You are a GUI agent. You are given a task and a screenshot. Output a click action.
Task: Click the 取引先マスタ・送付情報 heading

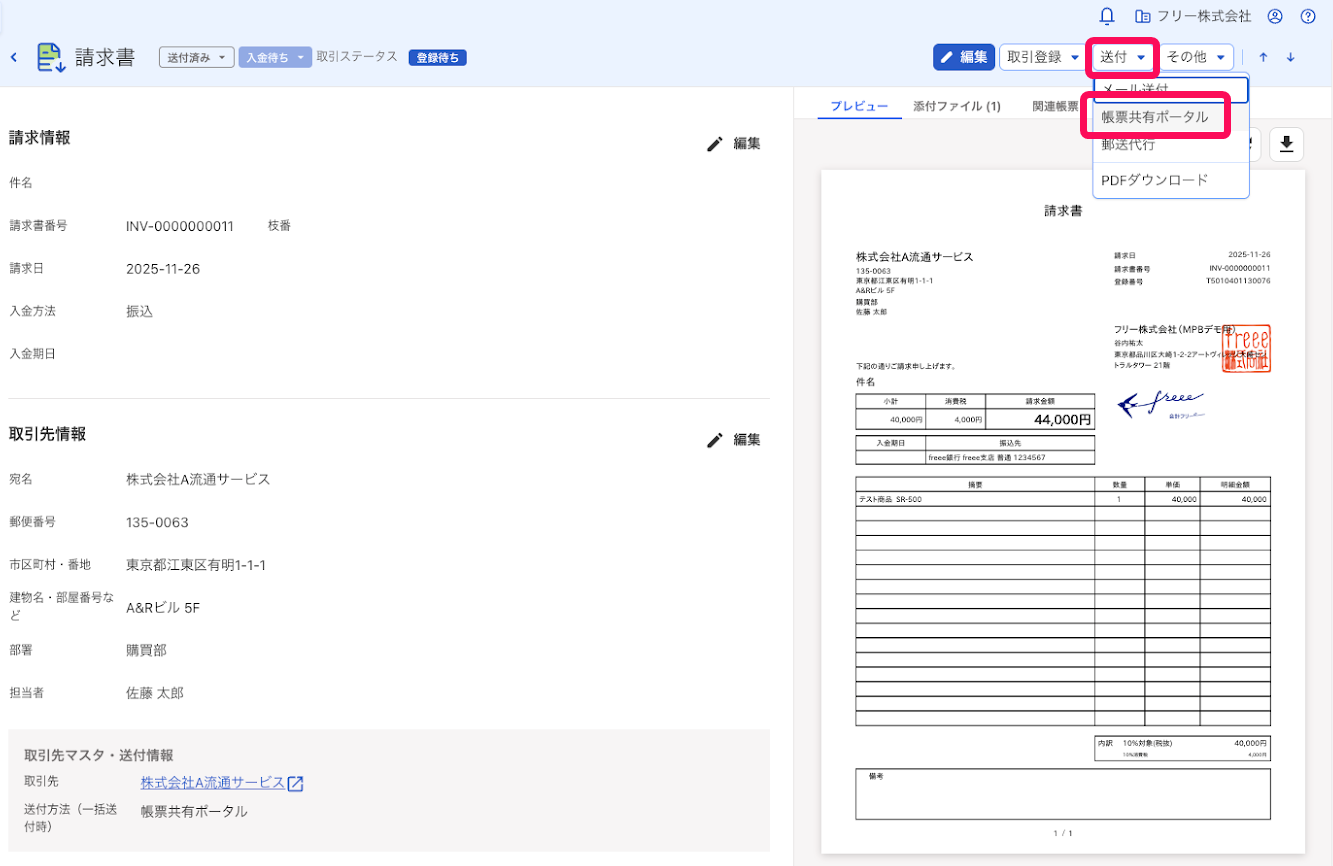[99, 755]
